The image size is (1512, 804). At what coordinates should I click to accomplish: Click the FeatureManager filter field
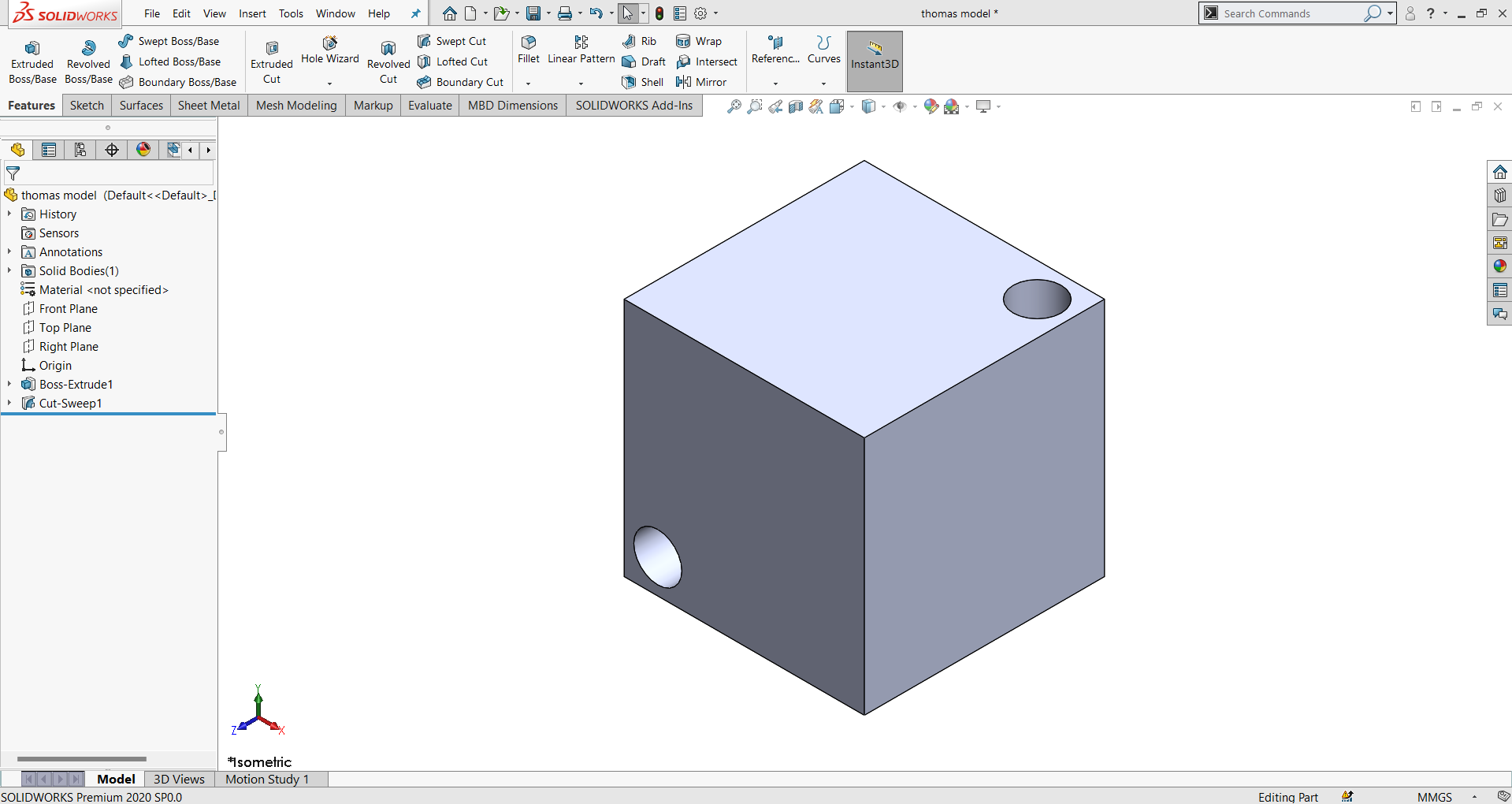point(109,173)
